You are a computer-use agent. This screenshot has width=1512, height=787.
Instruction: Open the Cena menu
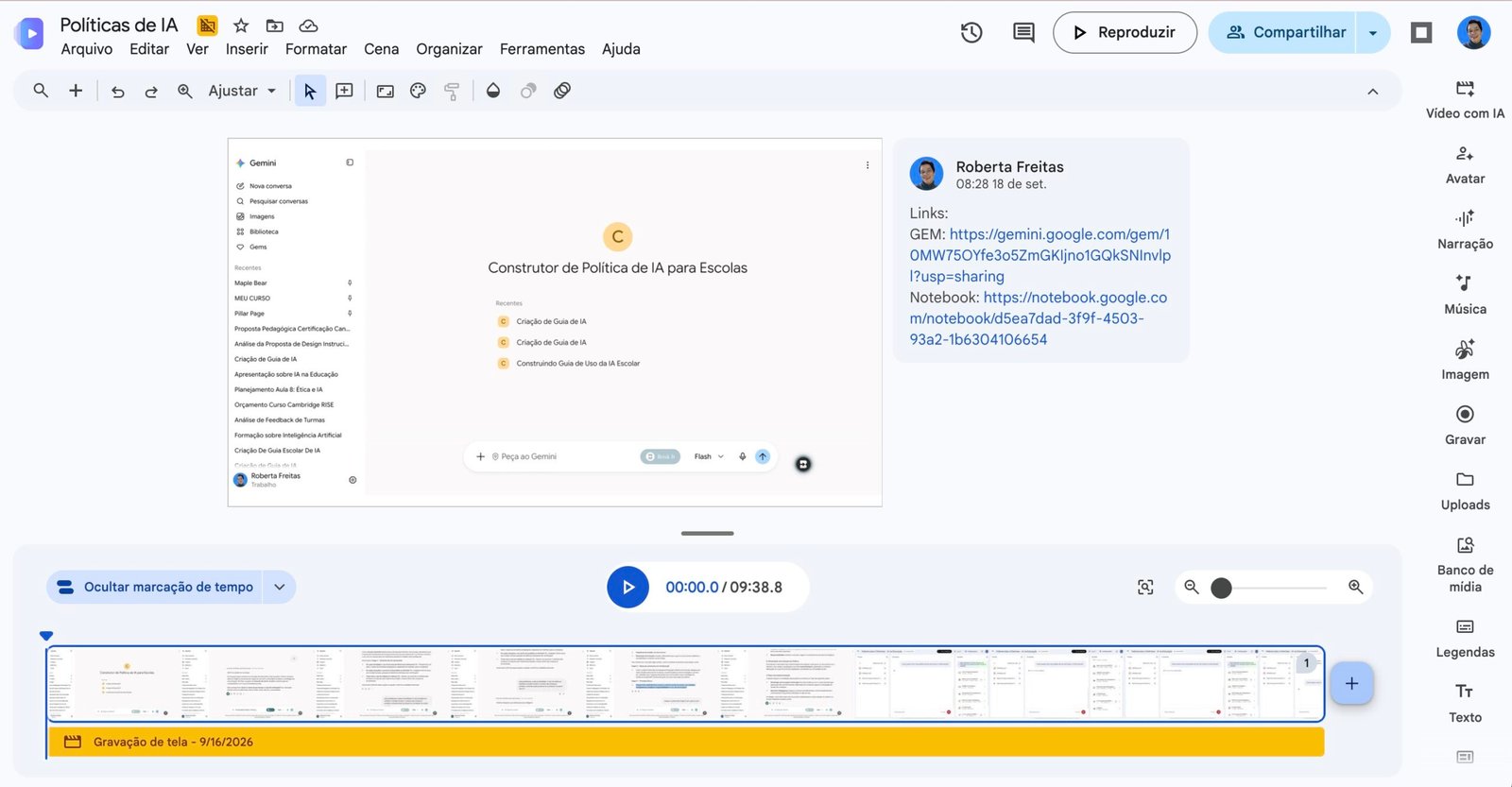pyautogui.click(x=382, y=49)
